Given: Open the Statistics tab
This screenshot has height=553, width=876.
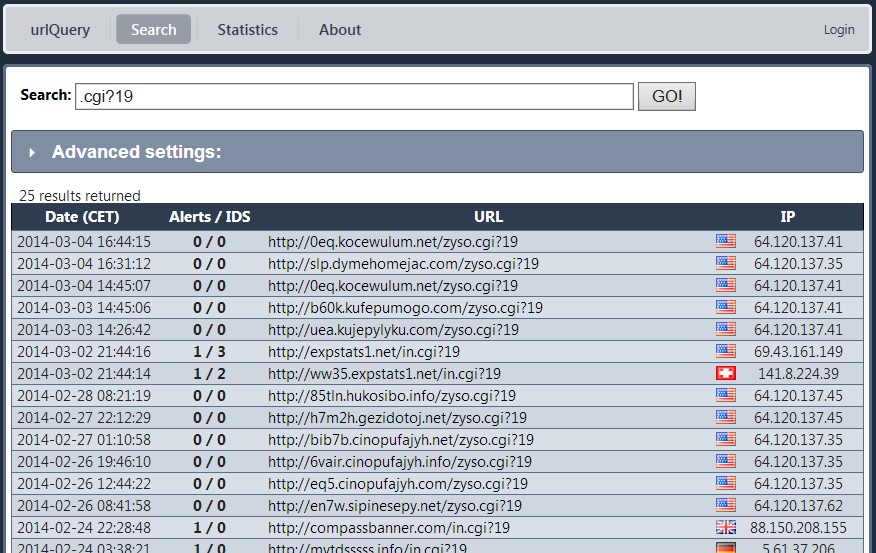Looking at the screenshot, I should pos(247,30).
